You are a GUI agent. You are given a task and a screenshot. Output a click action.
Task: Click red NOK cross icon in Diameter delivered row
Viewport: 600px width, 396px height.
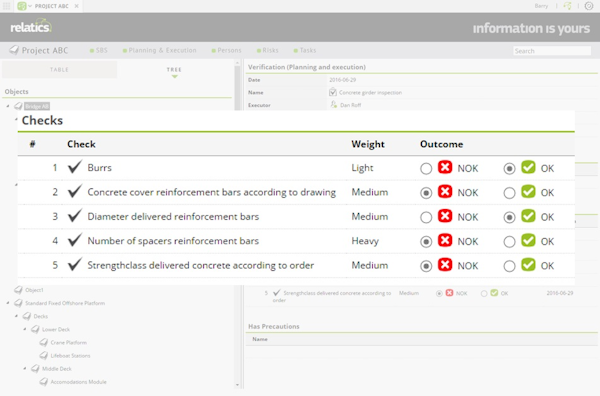coord(445,216)
